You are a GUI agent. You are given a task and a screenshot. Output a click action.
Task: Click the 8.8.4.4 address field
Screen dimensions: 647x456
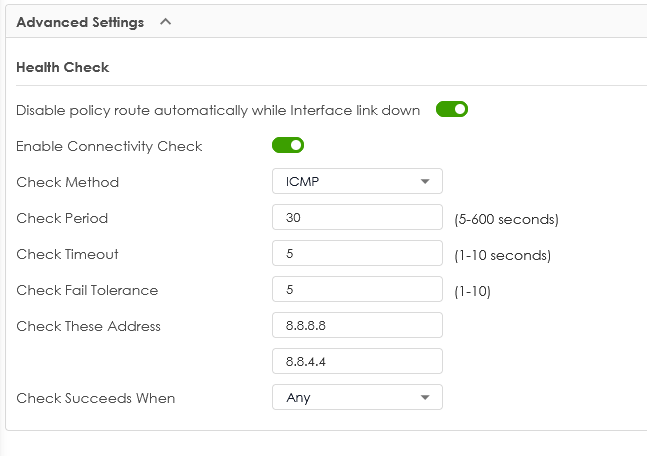tap(357, 361)
